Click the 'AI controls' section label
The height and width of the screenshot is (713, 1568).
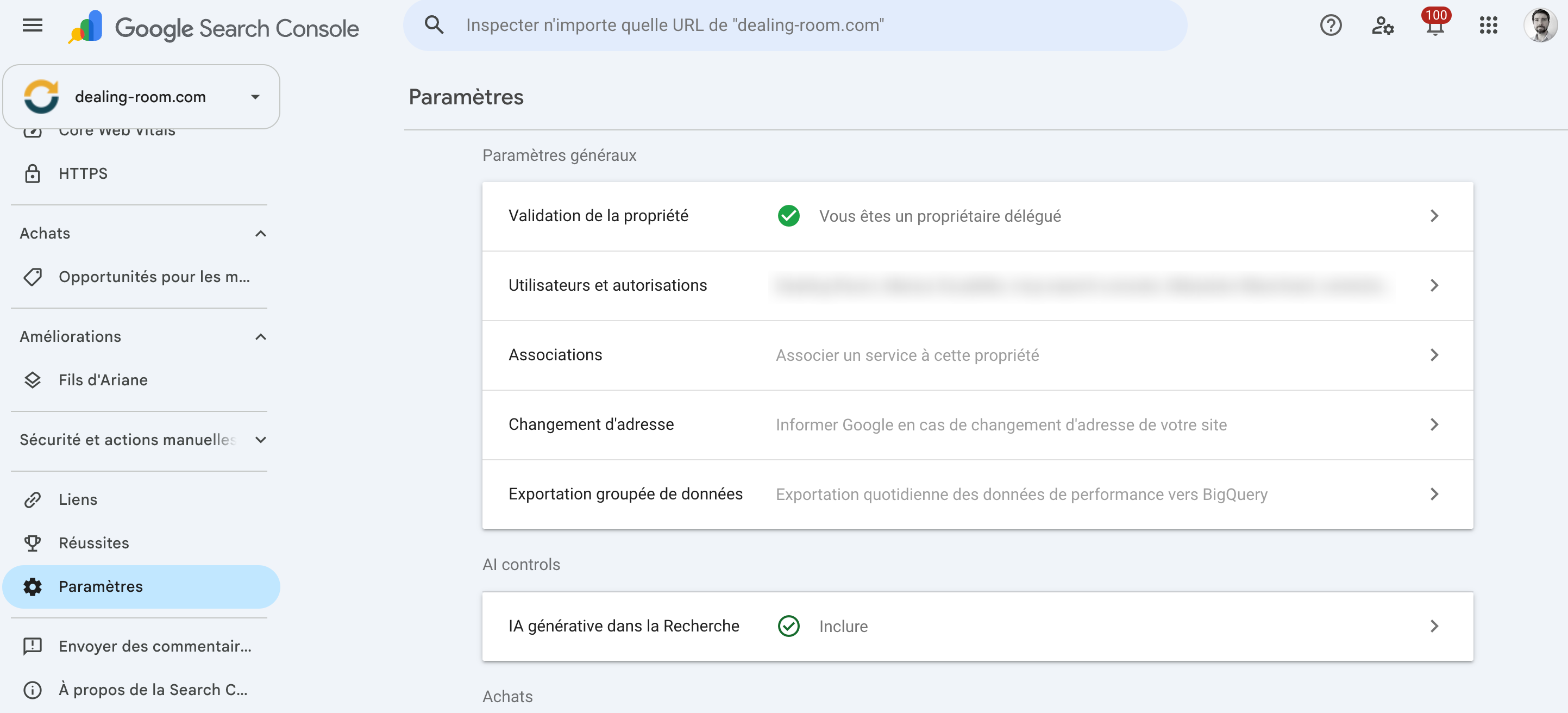[x=521, y=565]
